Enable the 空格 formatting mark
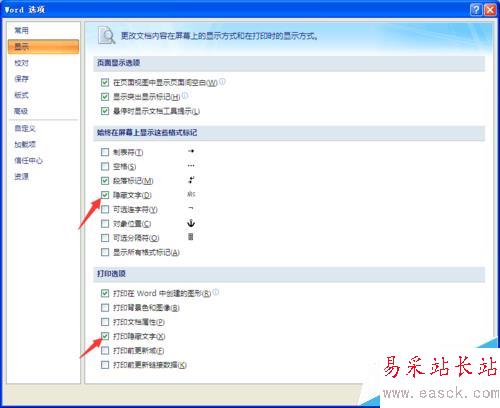500x408 pixels. [105, 166]
